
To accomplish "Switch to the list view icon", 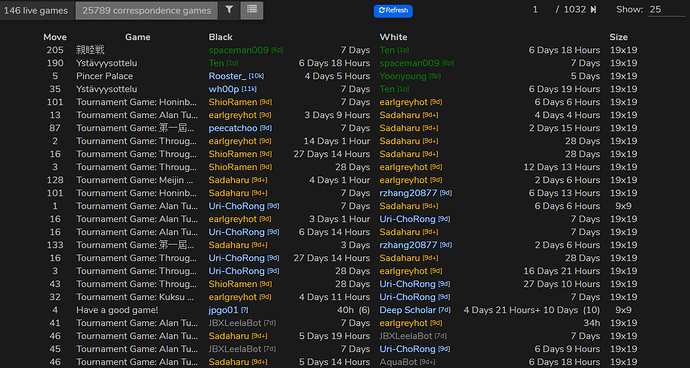I will tap(252, 10).
